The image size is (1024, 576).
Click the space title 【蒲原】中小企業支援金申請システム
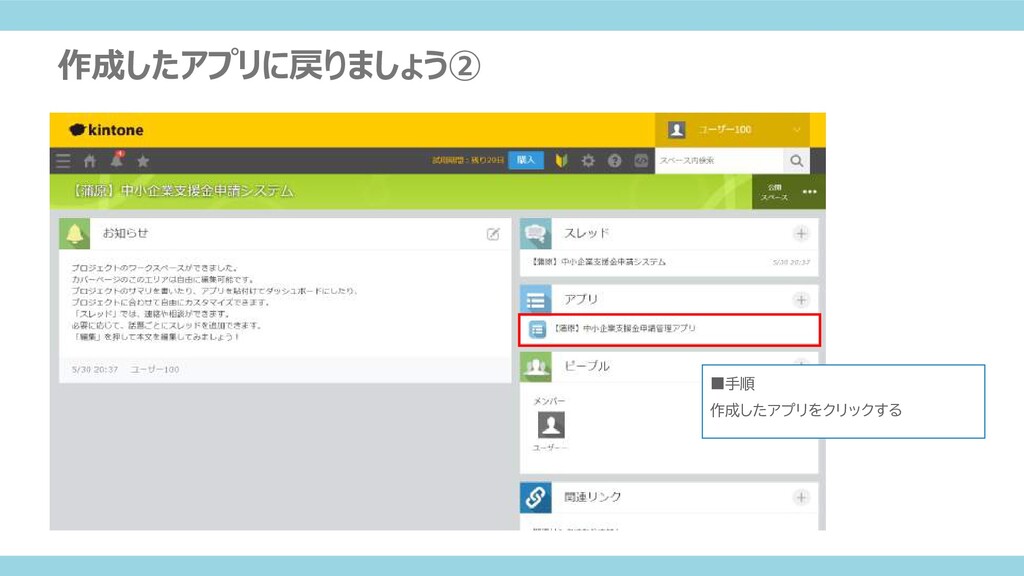point(183,191)
